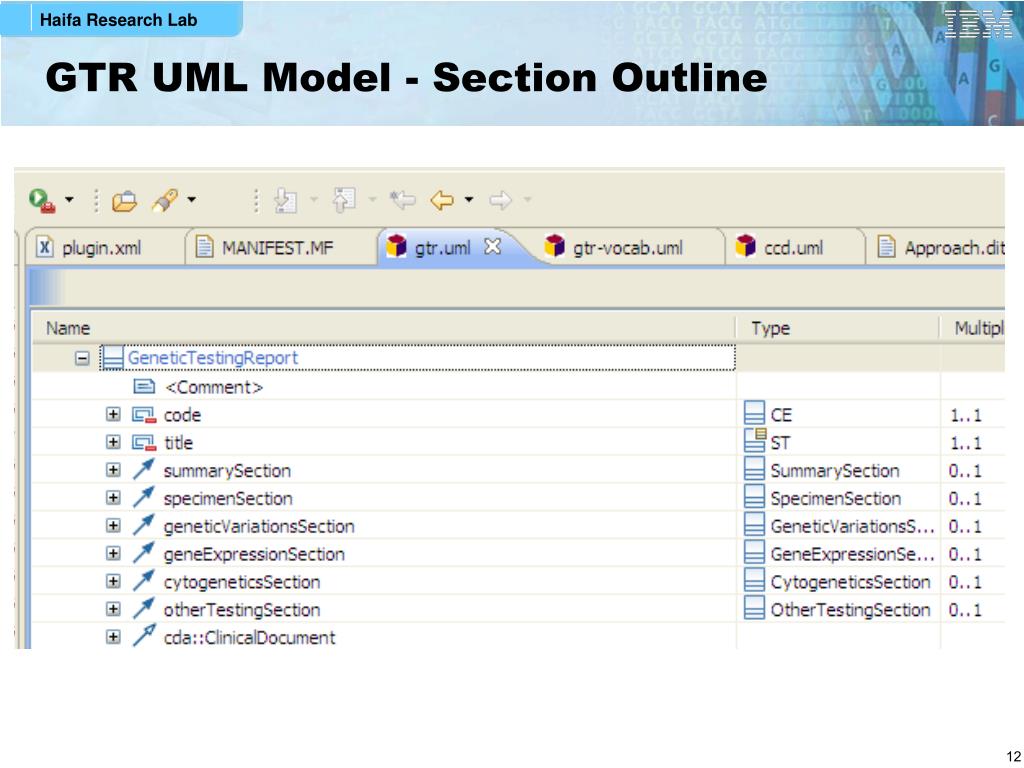Switch to the gtr-vocab.uml tab
The width and height of the screenshot is (1024, 768).
(627, 248)
